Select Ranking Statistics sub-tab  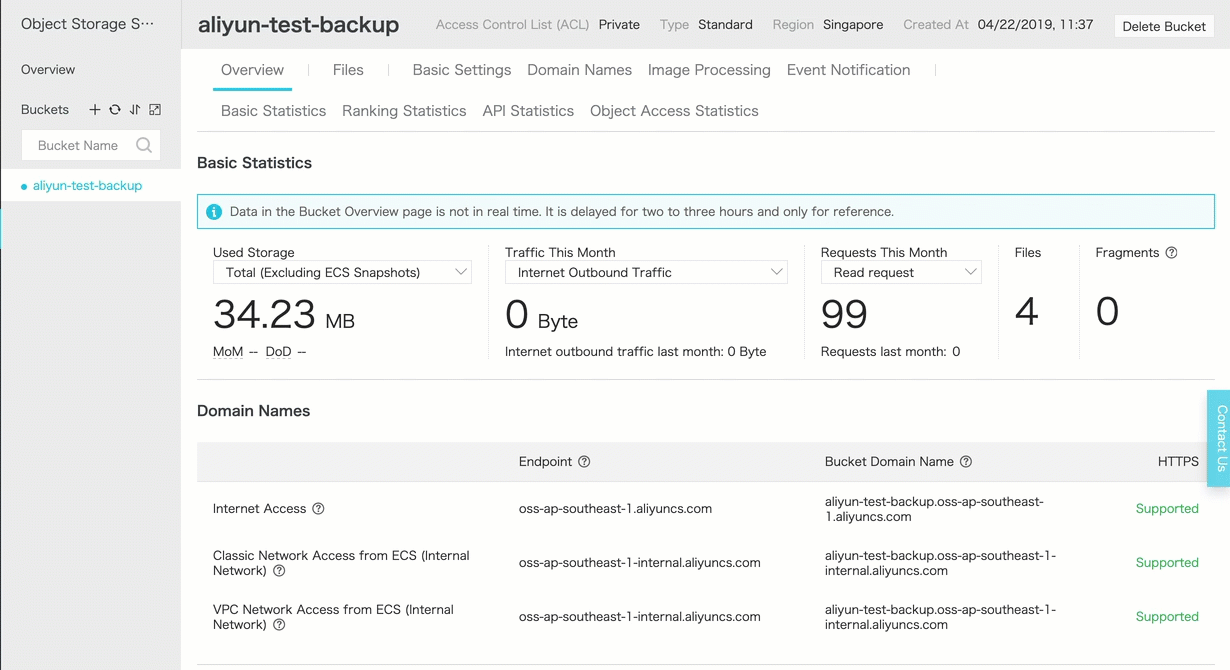click(x=404, y=111)
